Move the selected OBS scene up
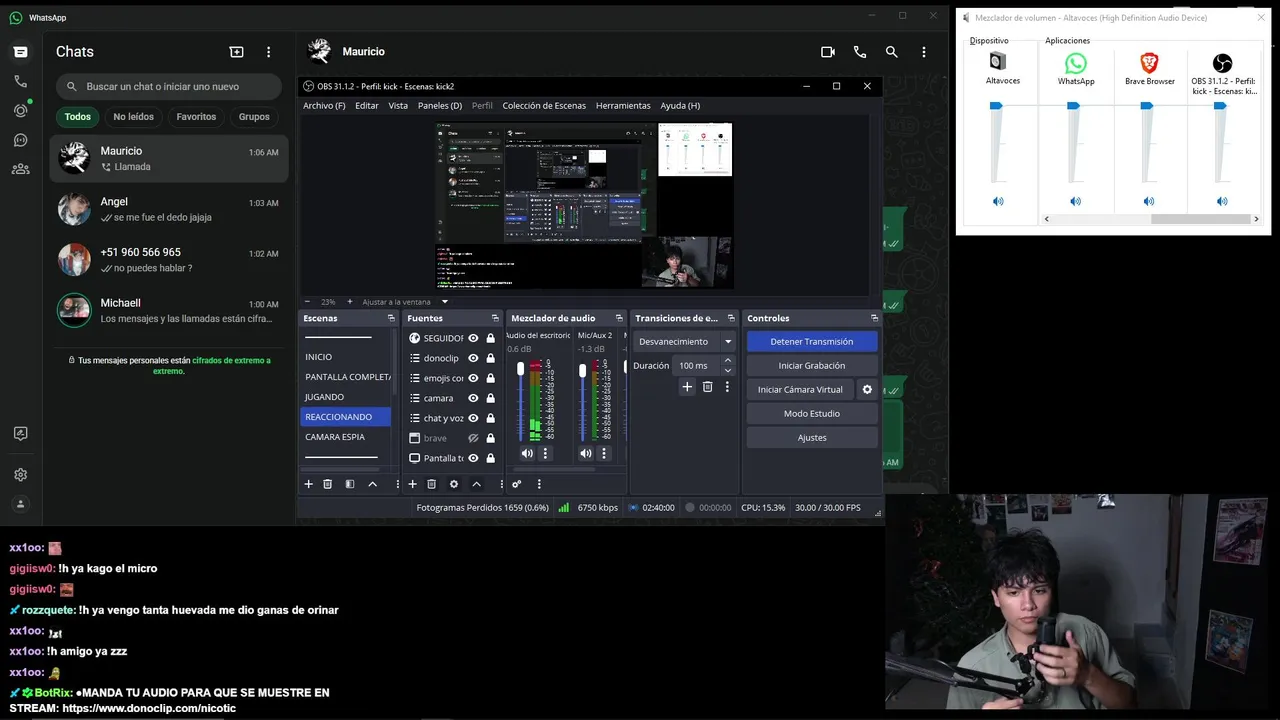Viewport: 1280px width, 720px height. tap(372, 484)
